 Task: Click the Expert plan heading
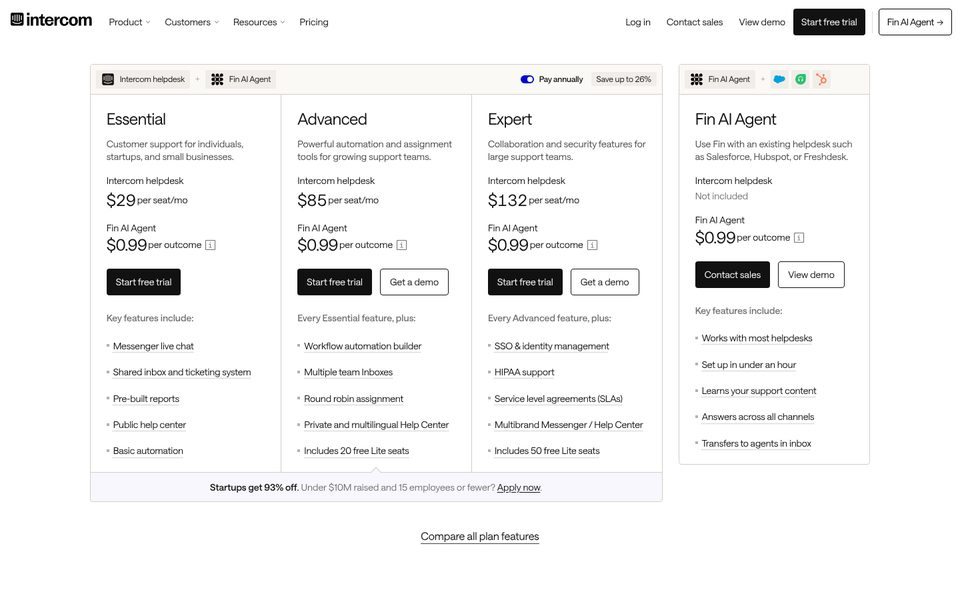509,119
